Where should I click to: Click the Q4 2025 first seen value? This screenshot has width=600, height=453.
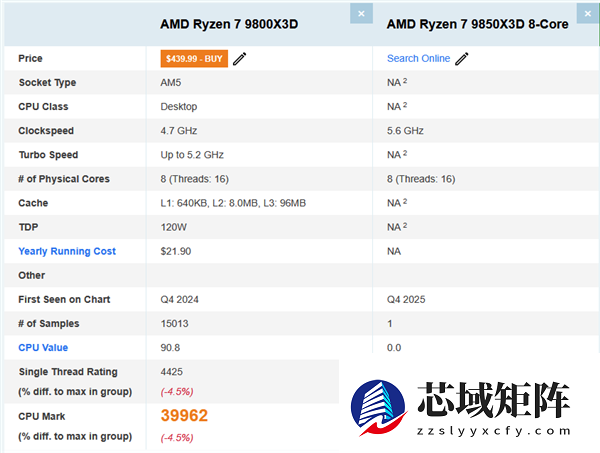(406, 300)
